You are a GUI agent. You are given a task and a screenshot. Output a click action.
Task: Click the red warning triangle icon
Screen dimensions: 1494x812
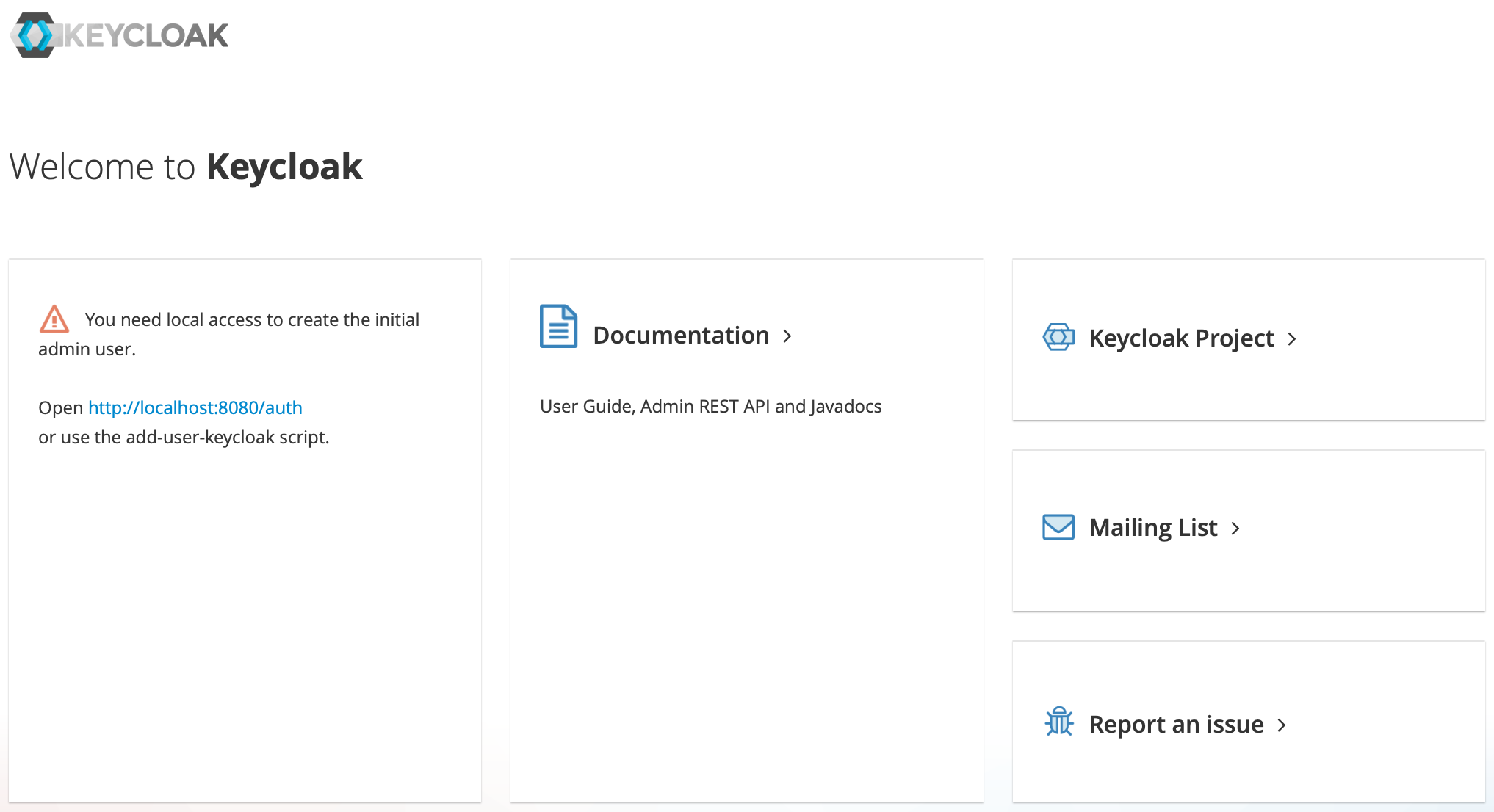(x=54, y=319)
